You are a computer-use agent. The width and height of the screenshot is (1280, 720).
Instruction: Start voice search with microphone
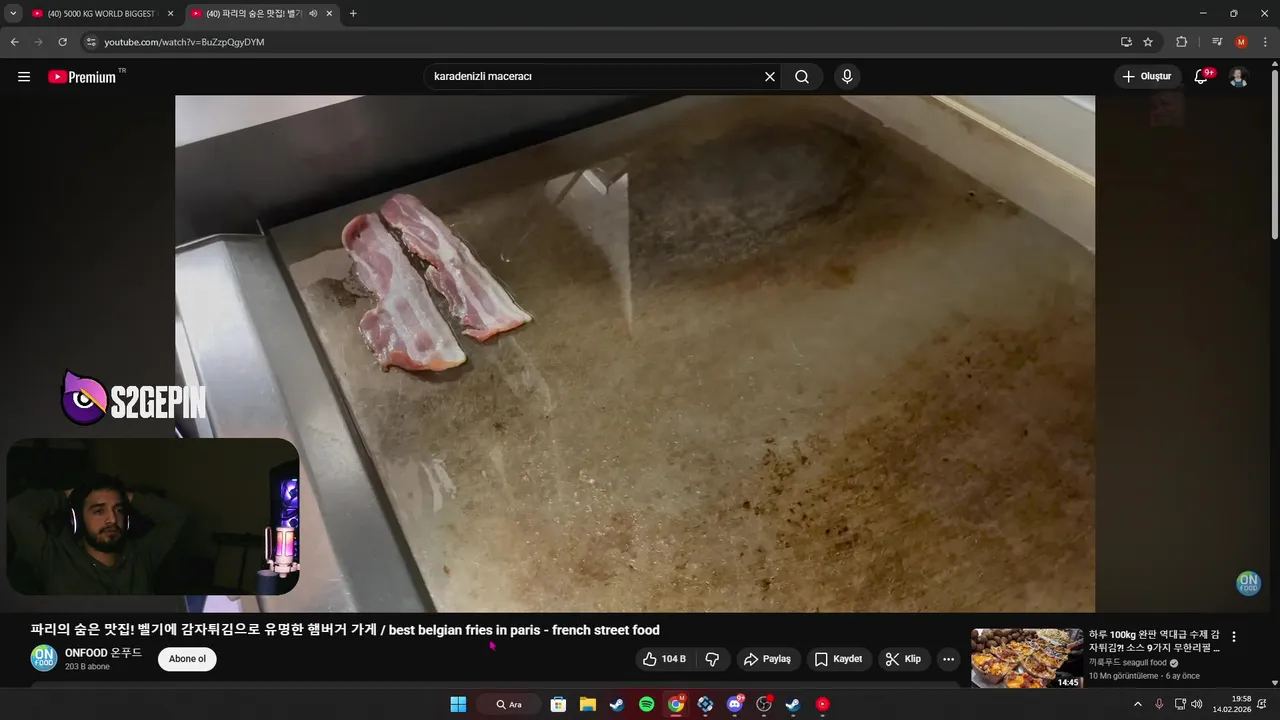(847, 77)
